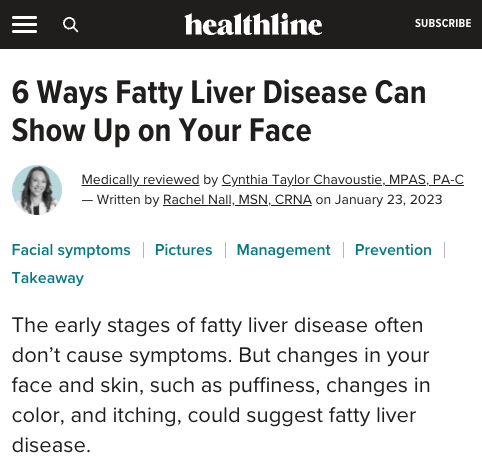Open the hamburger navigation menu

(24, 24)
